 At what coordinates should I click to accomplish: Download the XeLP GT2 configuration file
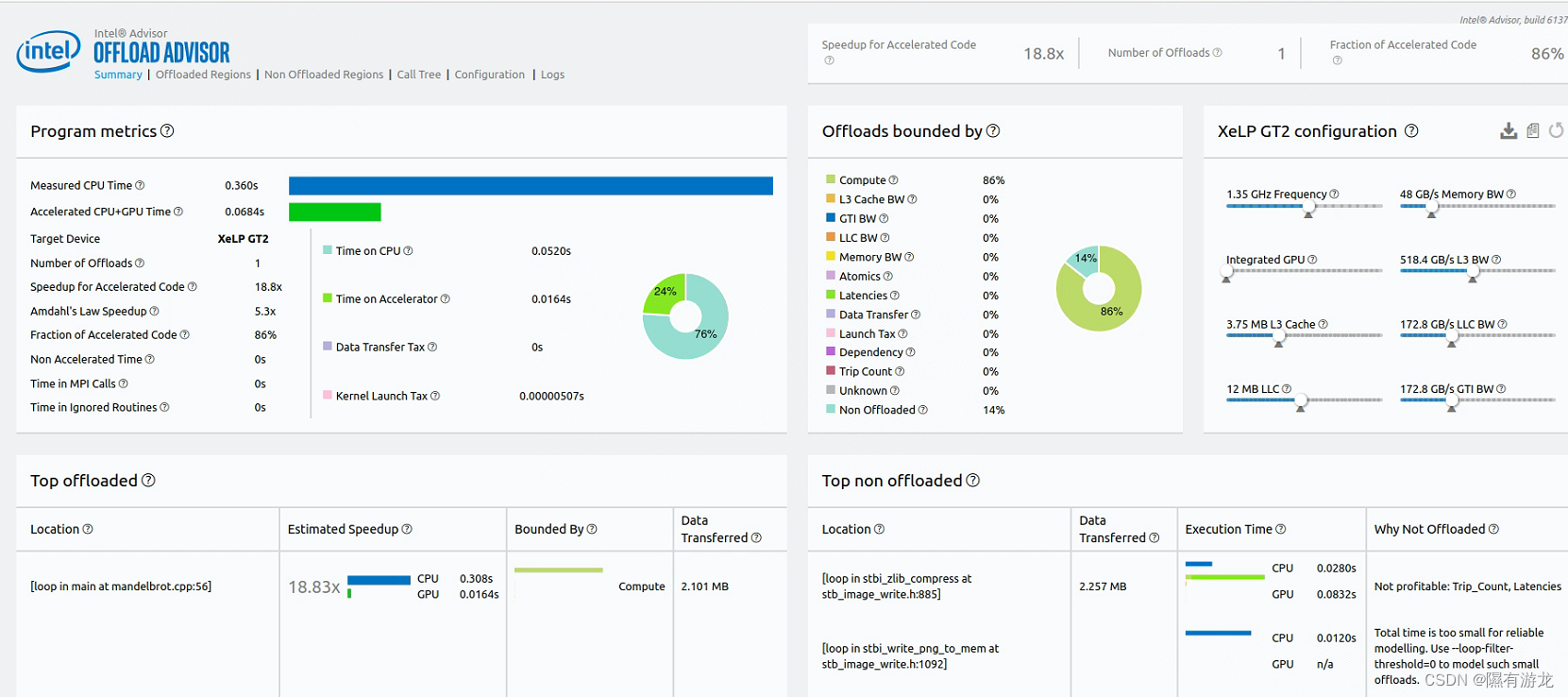pyautogui.click(x=1509, y=131)
